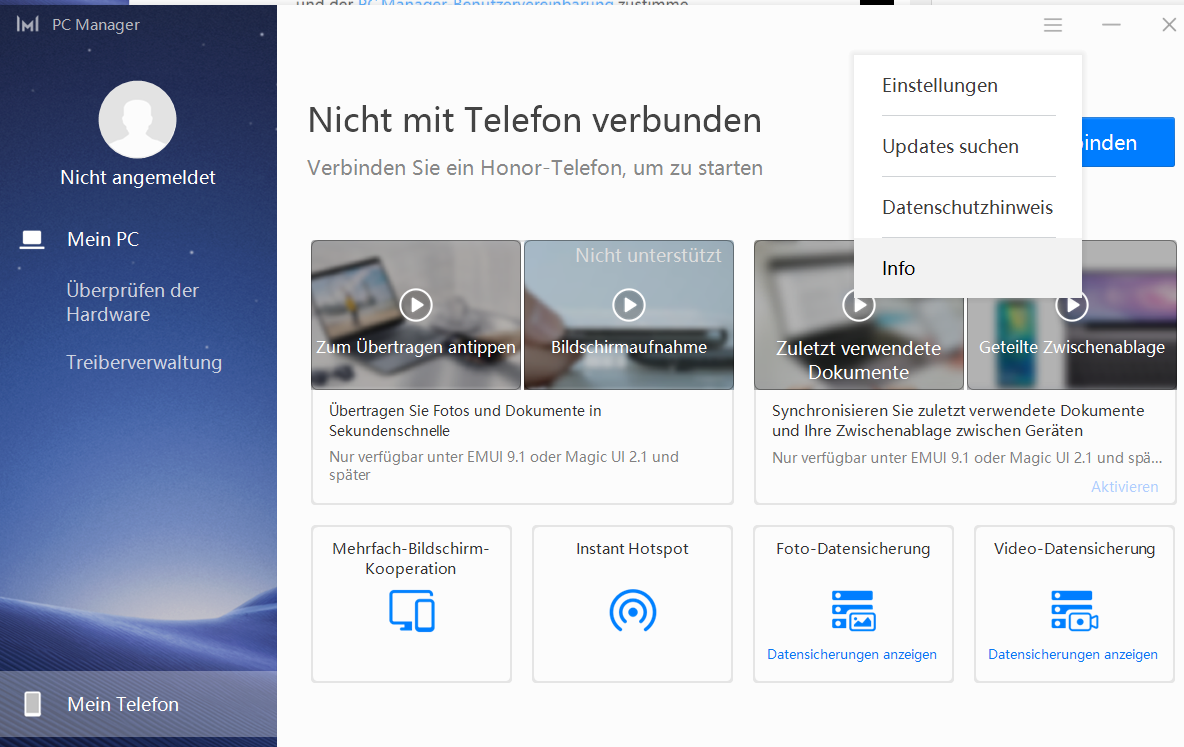Select Einstellungen from the menu
Image resolution: width=1184 pixels, height=747 pixels.
(968, 85)
